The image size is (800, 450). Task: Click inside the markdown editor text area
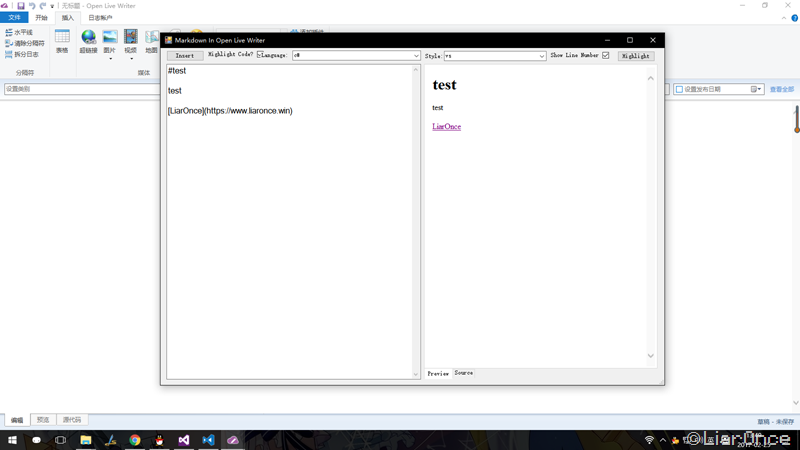(289, 221)
